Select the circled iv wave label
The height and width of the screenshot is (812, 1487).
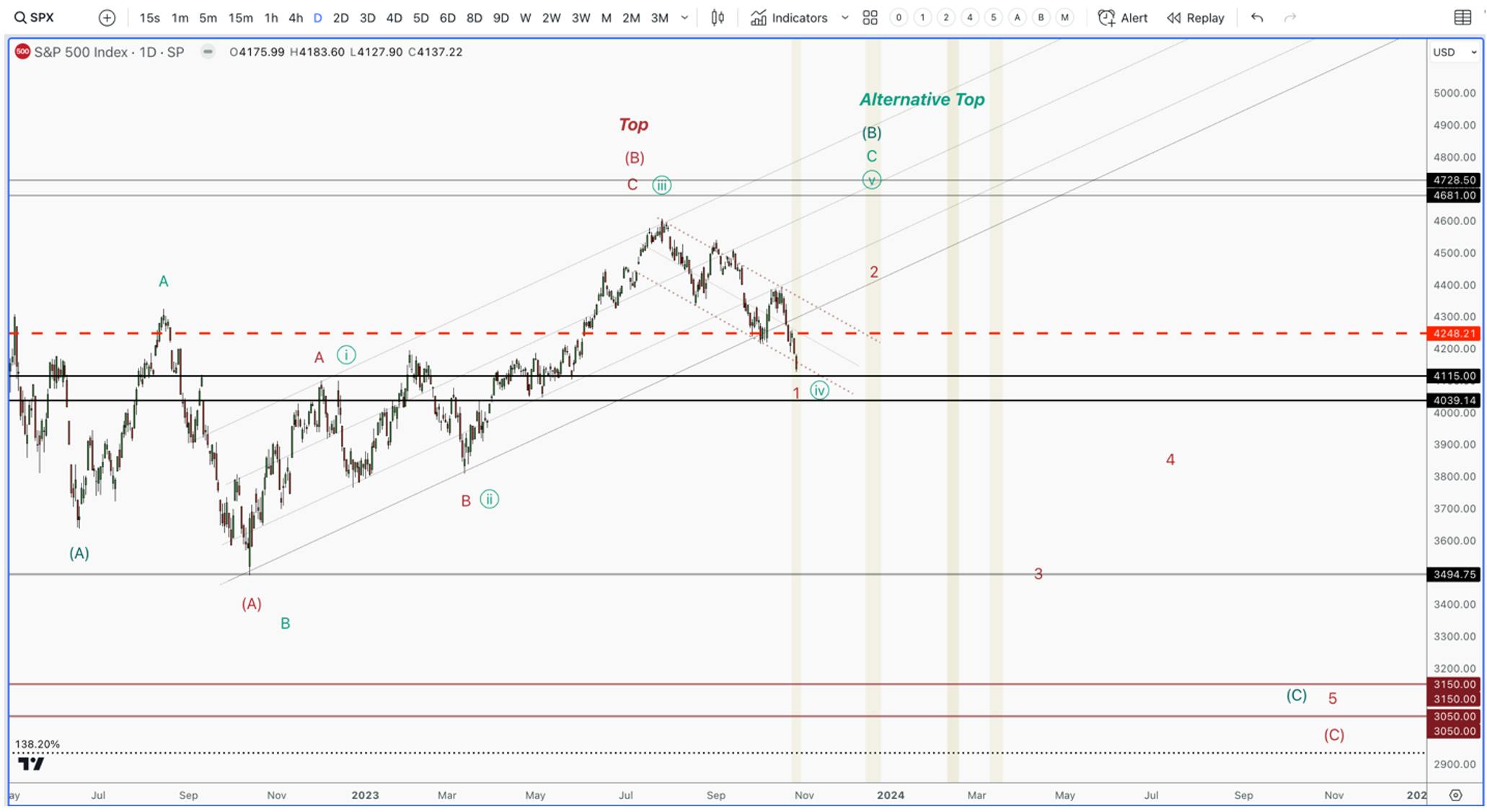click(x=819, y=390)
